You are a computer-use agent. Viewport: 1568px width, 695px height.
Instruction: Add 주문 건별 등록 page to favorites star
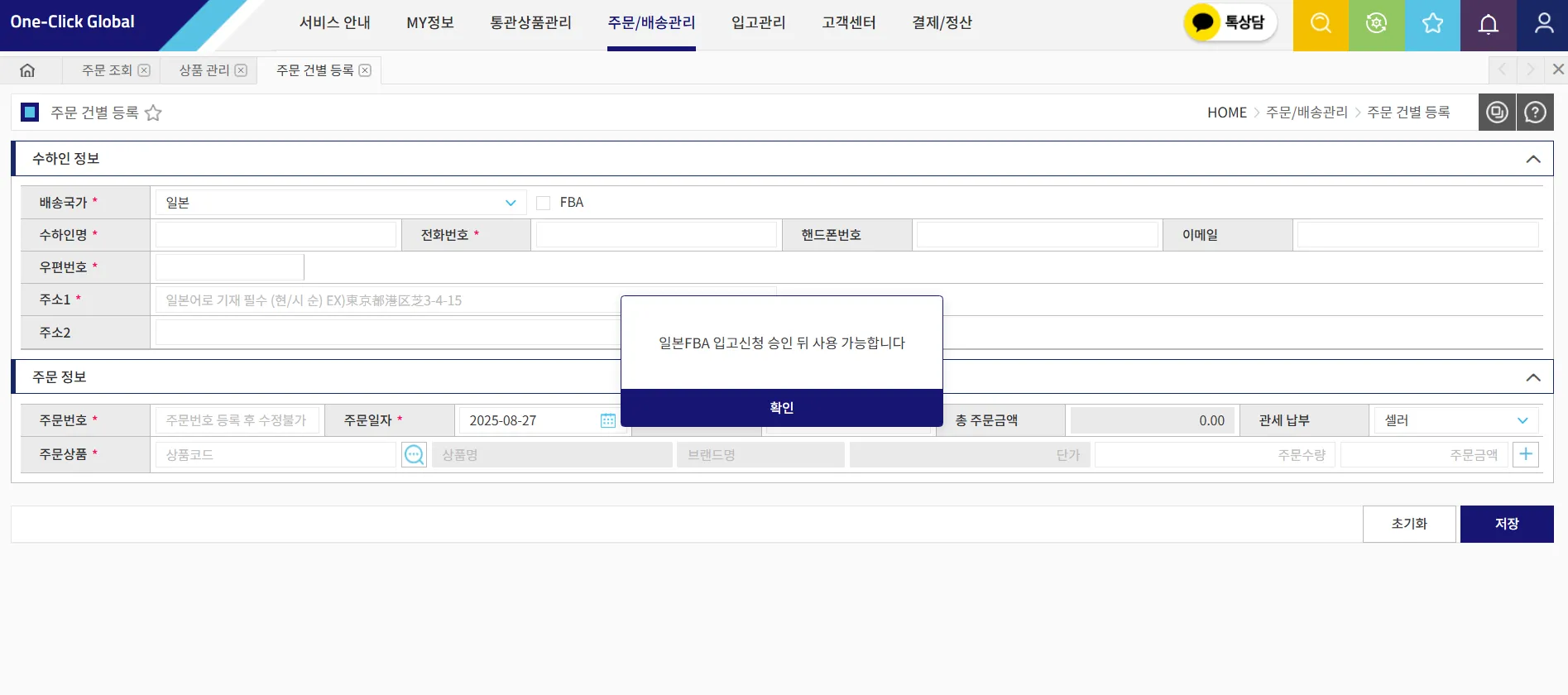coord(153,113)
